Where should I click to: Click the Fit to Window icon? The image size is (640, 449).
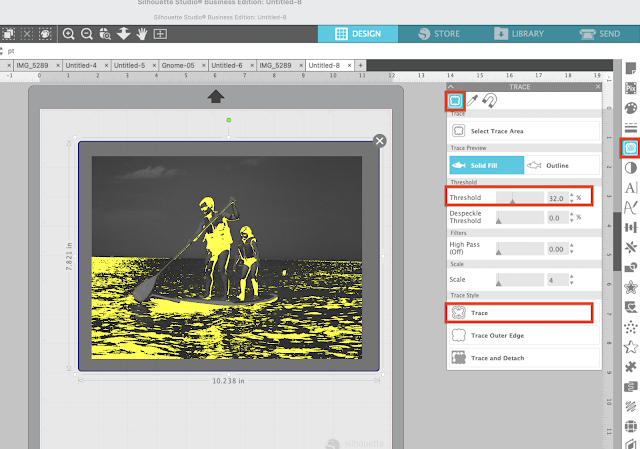(160, 34)
